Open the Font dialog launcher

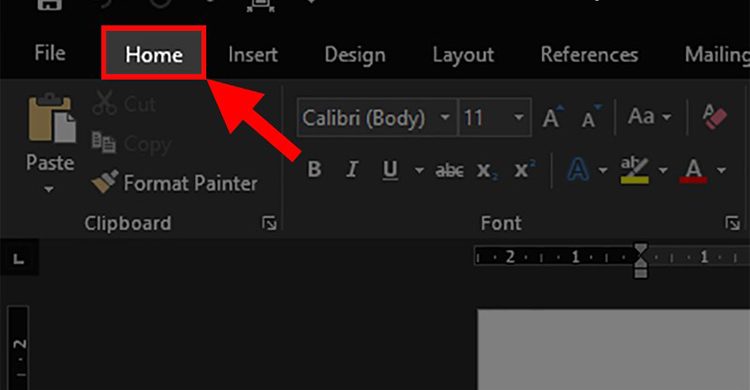(732, 223)
